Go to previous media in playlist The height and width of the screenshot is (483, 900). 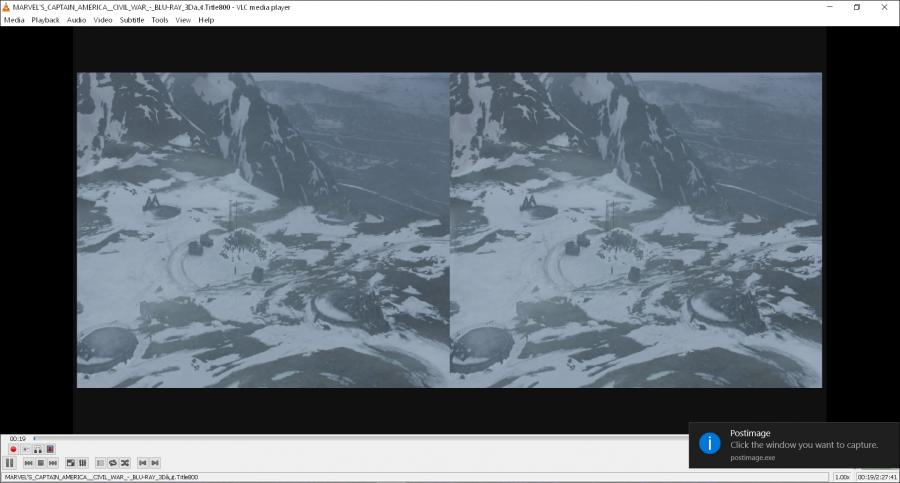pyautogui.click(x=29, y=463)
